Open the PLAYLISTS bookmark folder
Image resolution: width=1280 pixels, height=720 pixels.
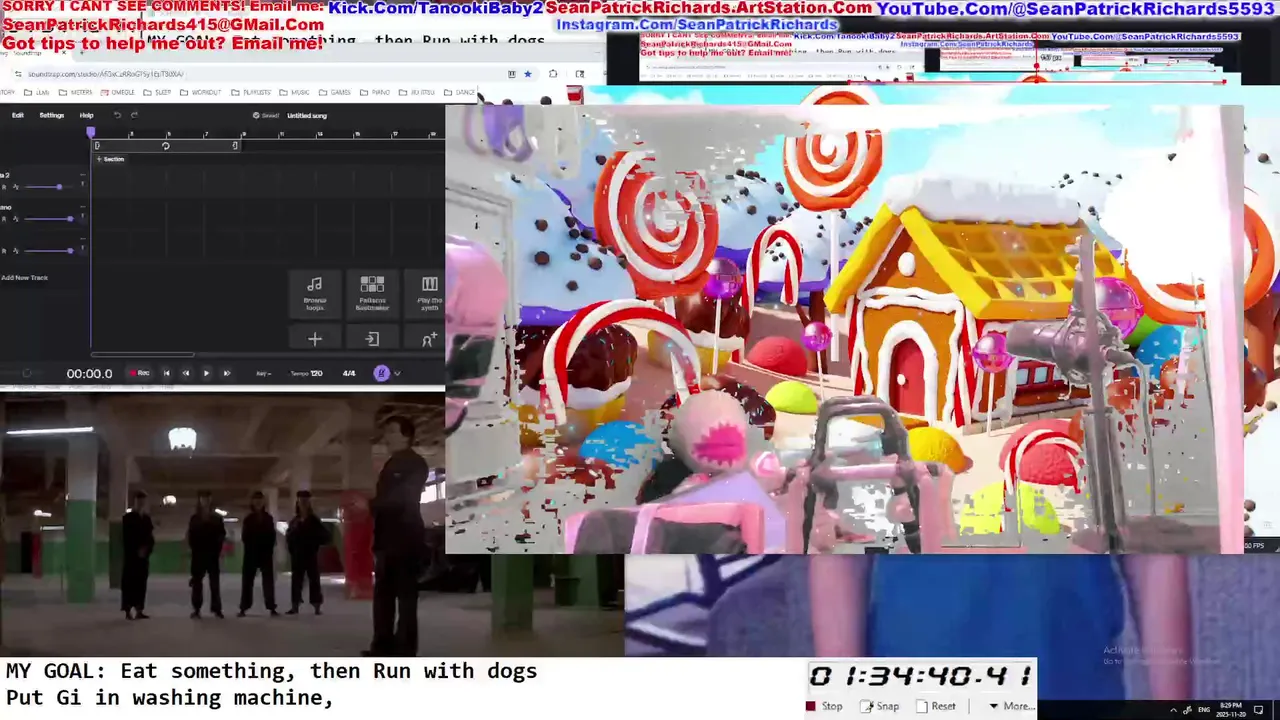tap(251, 92)
